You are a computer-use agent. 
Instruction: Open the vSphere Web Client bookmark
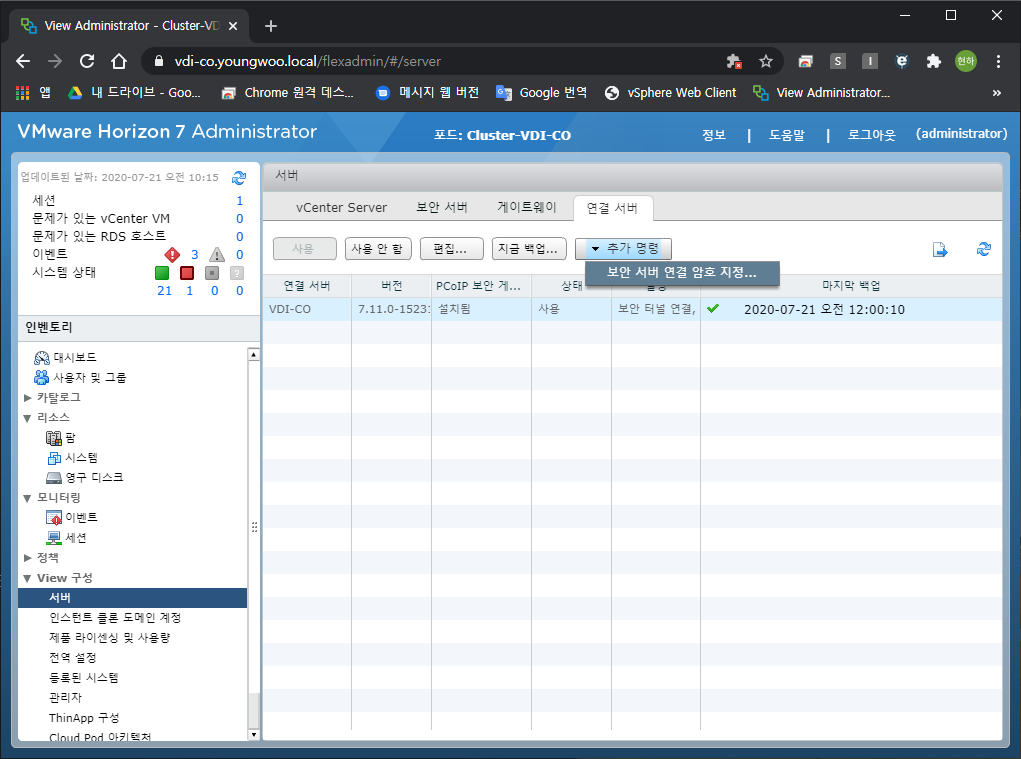(x=671, y=92)
